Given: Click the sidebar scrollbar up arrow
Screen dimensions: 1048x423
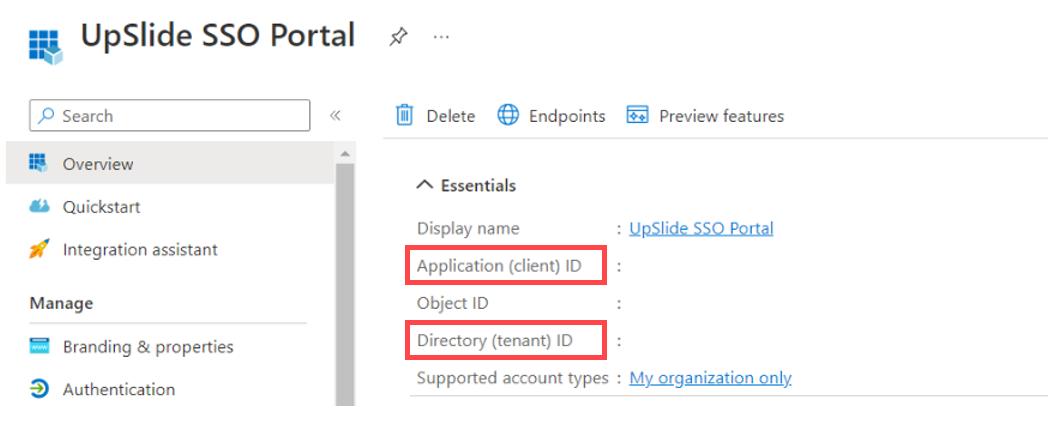Looking at the screenshot, I should click(x=345, y=154).
